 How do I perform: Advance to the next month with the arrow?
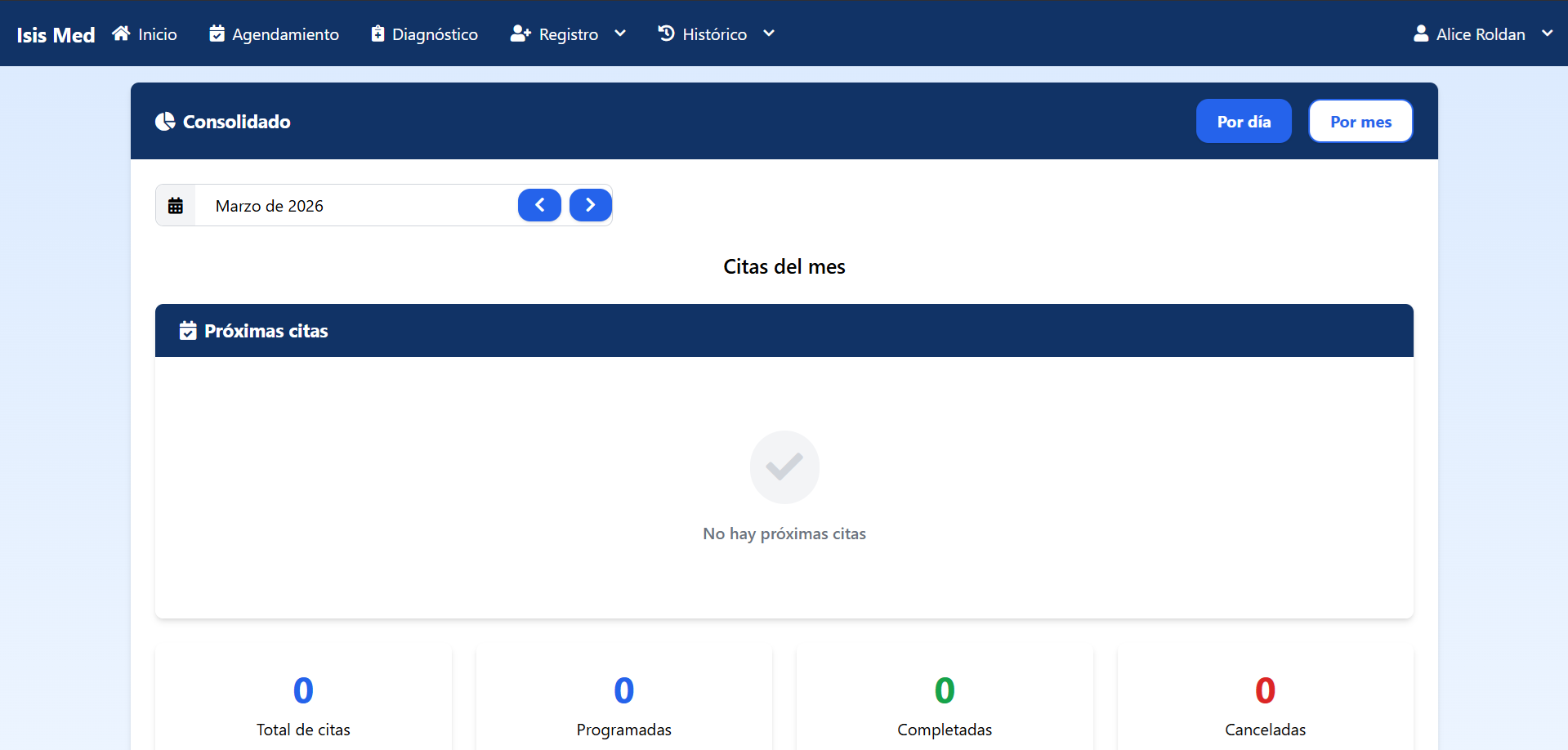pos(590,205)
